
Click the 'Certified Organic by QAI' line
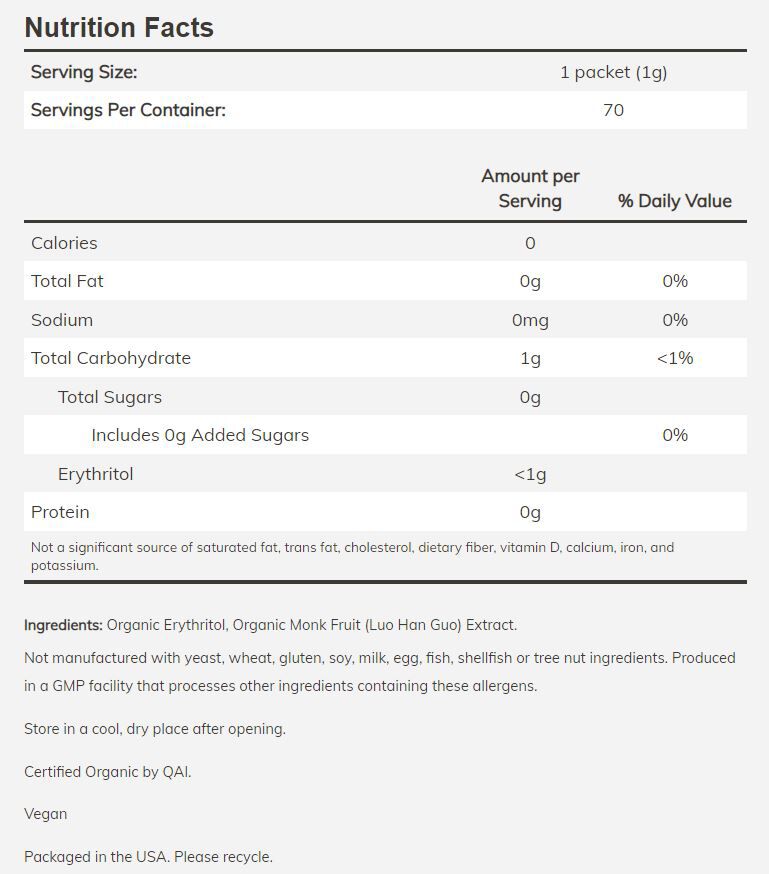pos(107,772)
